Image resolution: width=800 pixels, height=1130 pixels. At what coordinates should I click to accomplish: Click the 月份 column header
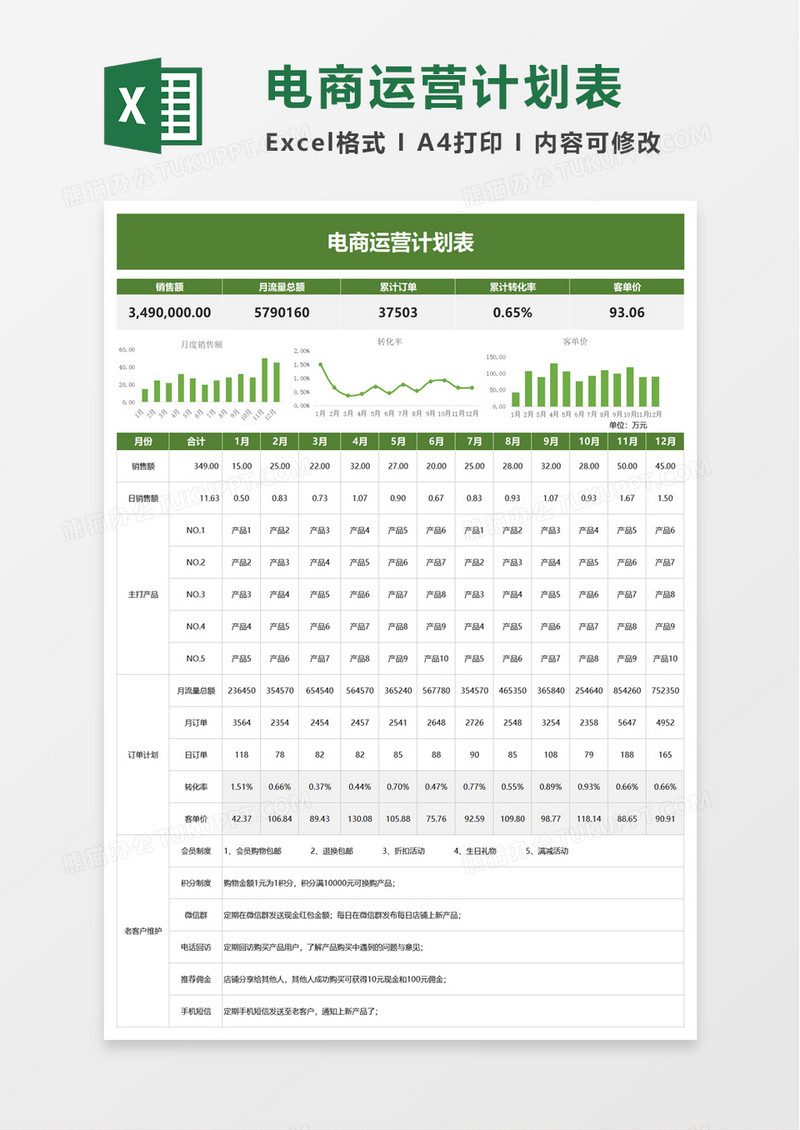(143, 441)
